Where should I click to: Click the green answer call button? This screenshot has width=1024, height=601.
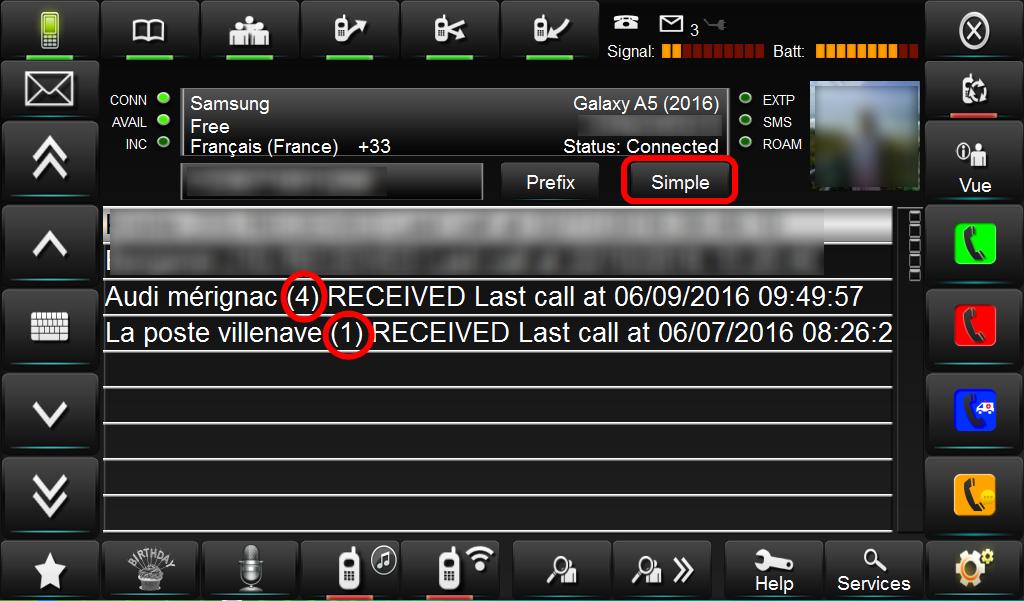coord(974,244)
